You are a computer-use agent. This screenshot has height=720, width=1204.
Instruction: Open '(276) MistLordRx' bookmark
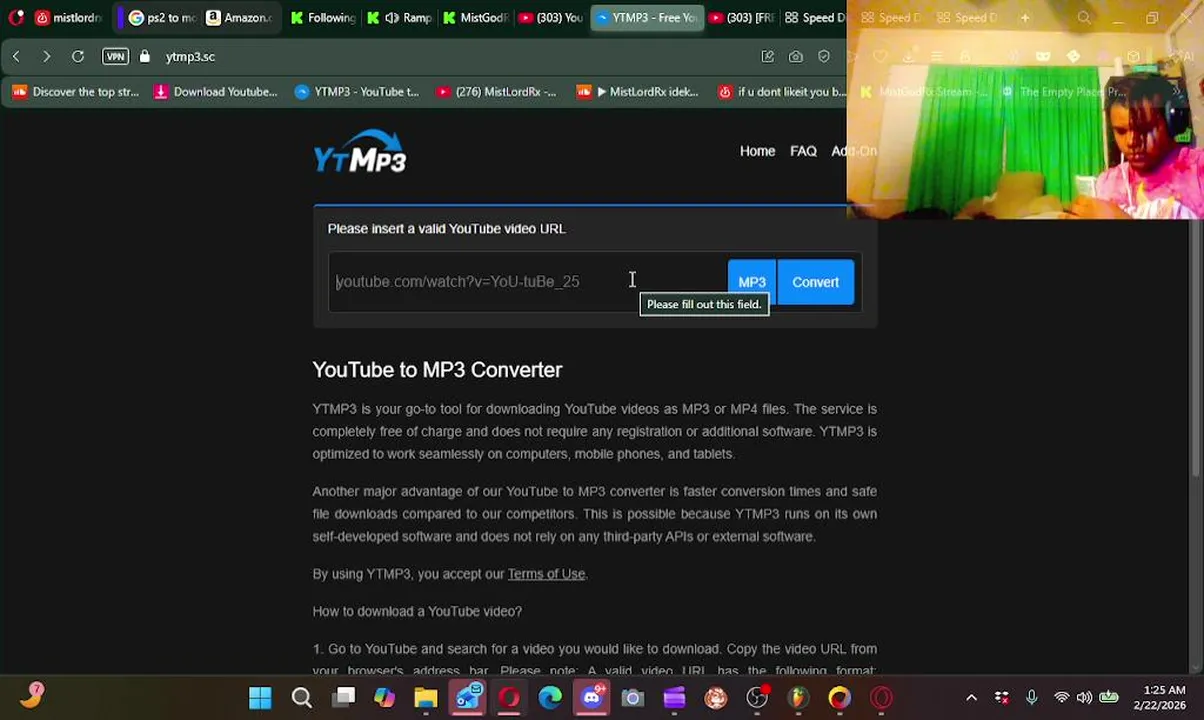[496, 92]
